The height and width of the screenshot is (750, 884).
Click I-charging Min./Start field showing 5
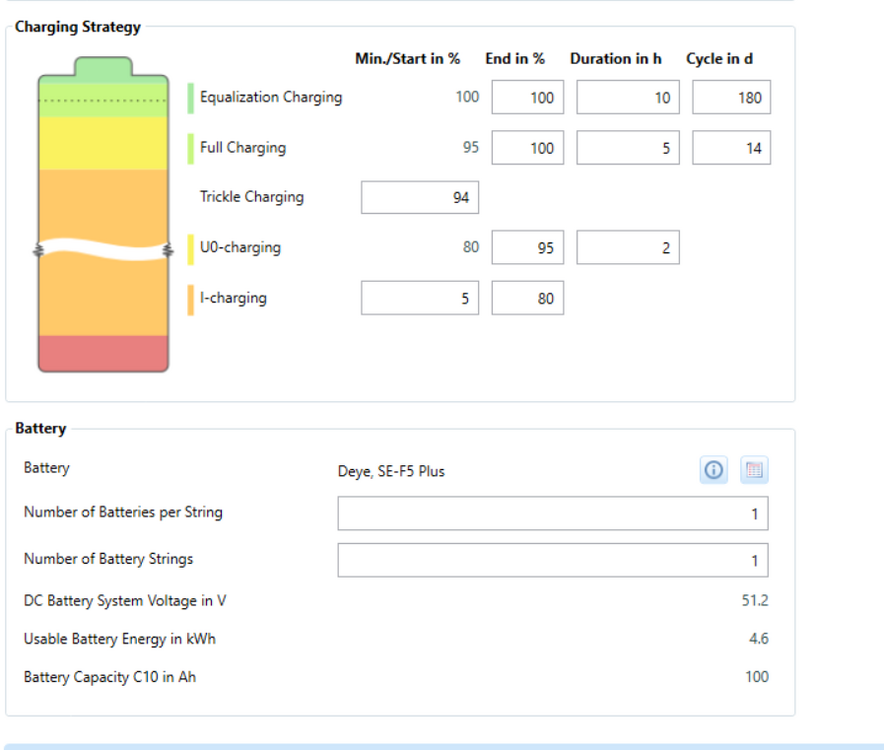pos(419,298)
